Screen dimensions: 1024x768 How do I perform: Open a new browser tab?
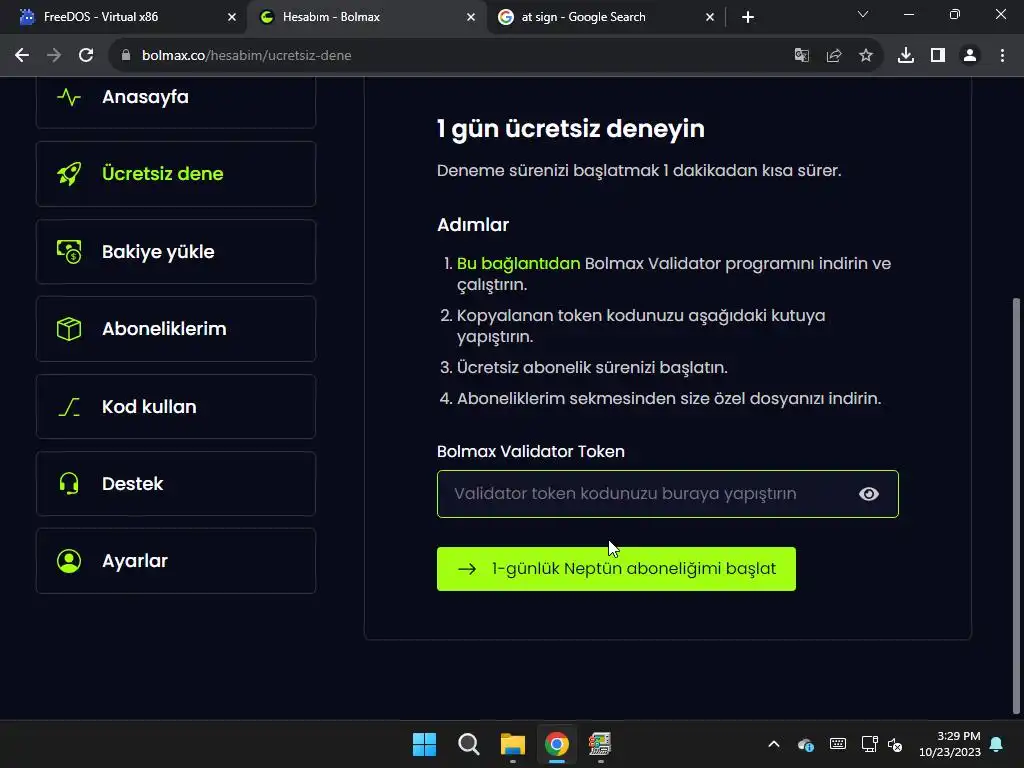748,17
